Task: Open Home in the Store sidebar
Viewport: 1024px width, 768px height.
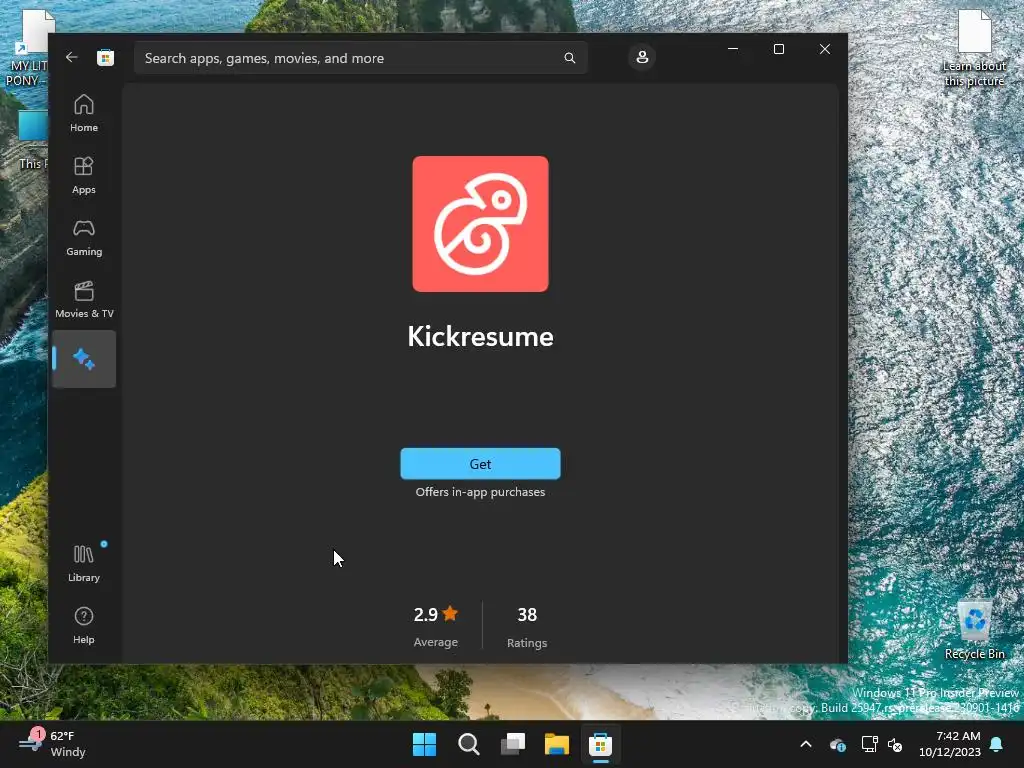Action: coord(84,113)
